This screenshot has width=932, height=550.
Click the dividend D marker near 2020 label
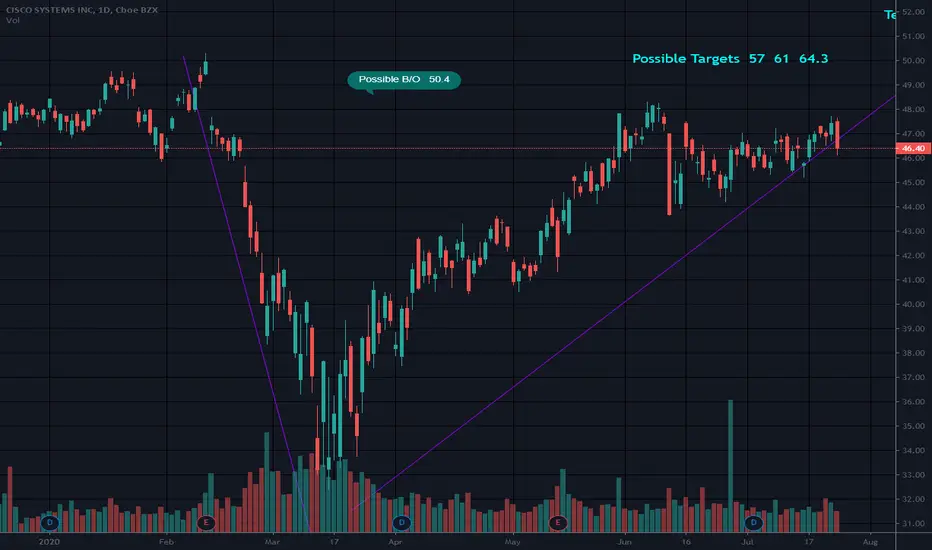coord(50,523)
